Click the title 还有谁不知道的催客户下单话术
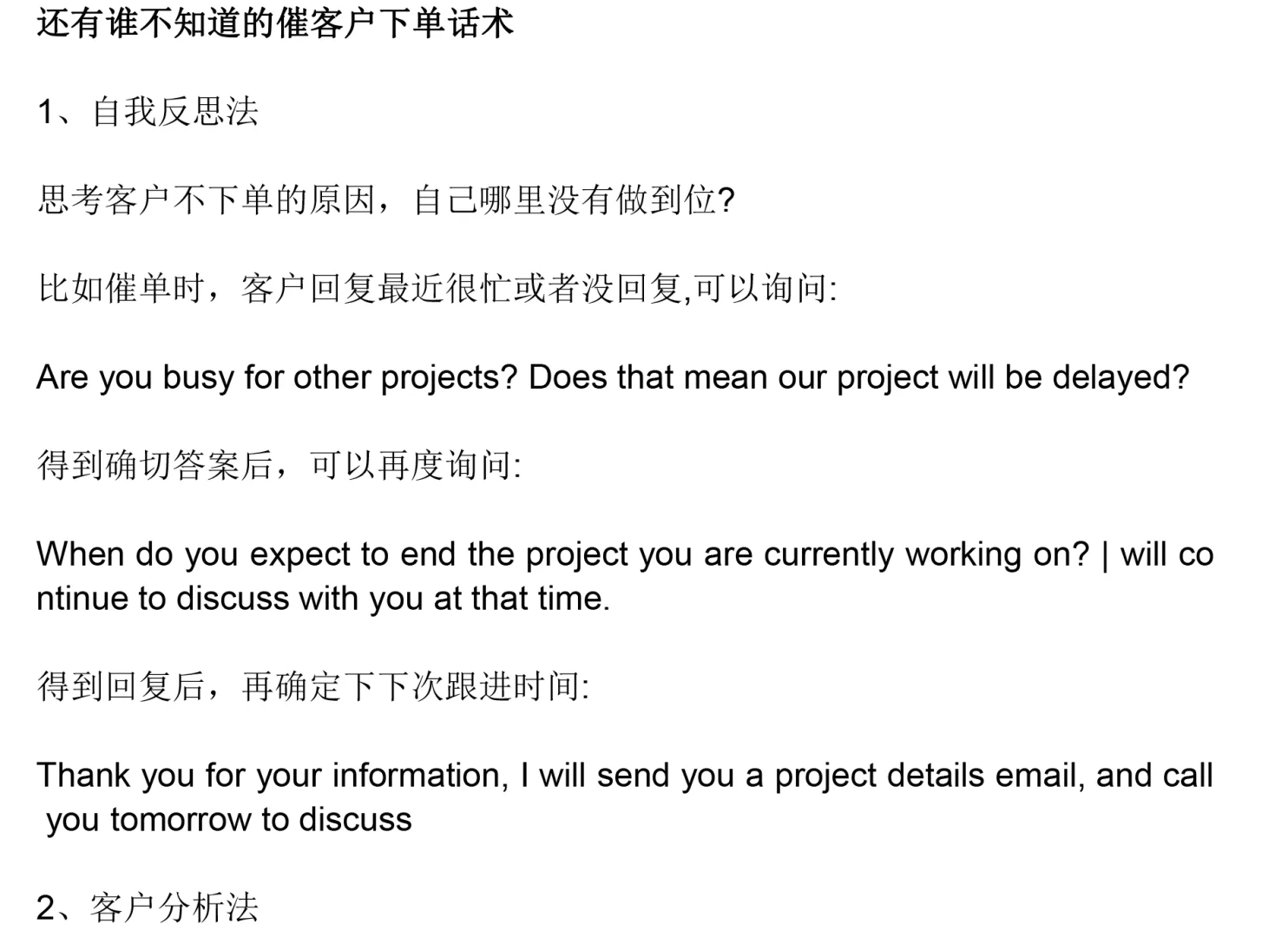 (x=275, y=23)
